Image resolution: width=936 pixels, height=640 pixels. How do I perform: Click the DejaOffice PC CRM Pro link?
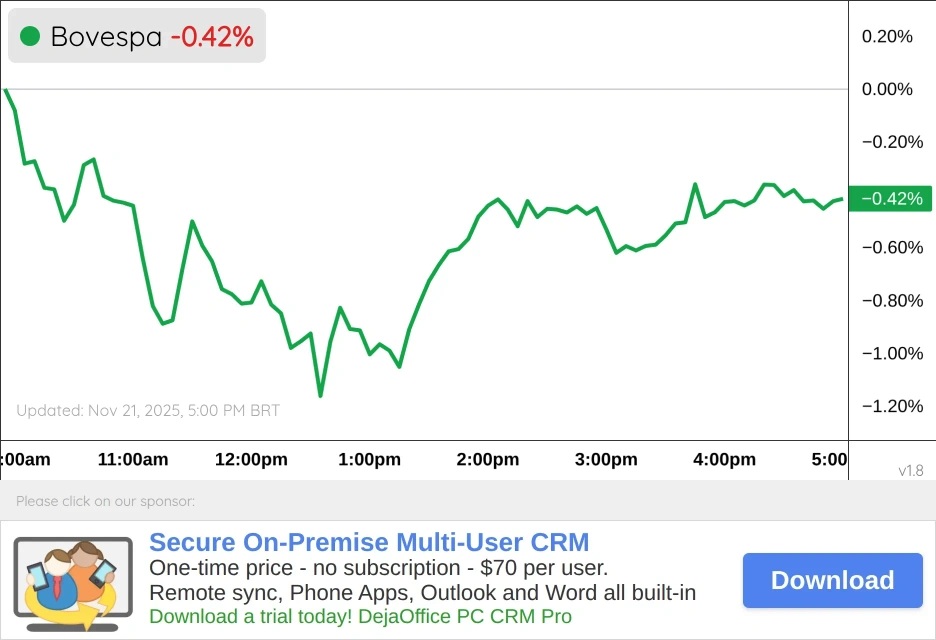point(361,617)
